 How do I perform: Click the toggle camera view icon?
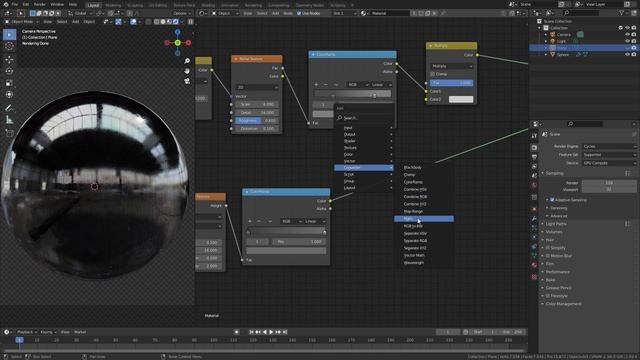[187, 81]
